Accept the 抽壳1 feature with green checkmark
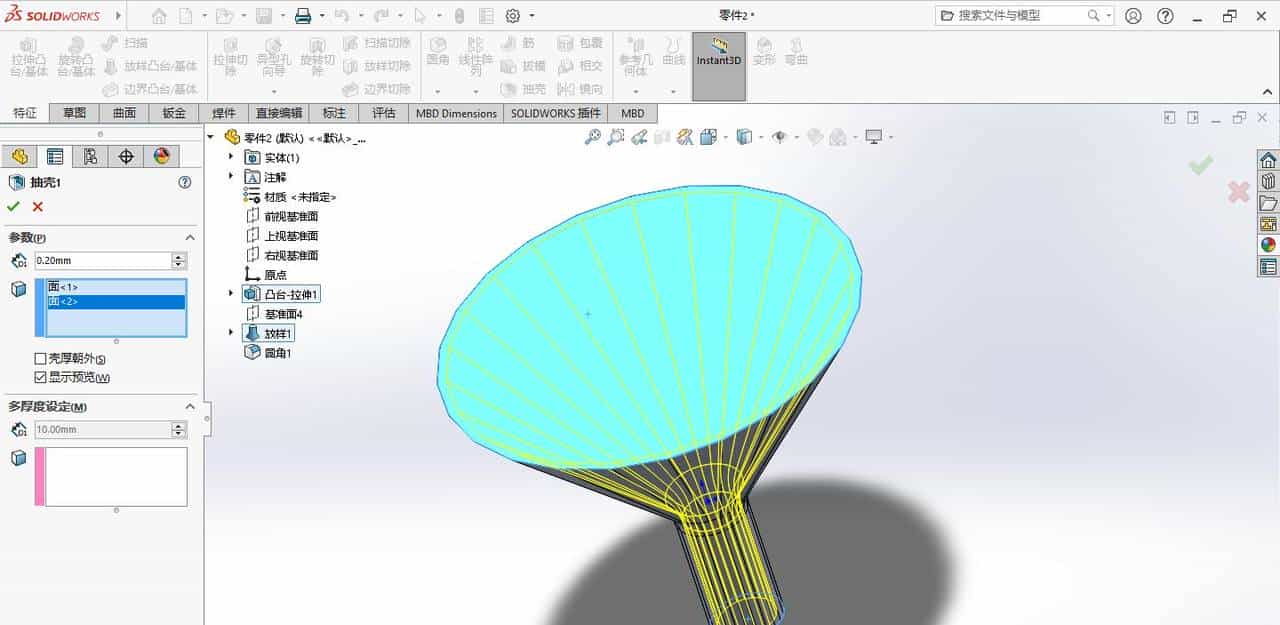The height and width of the screenshot is (625, 1280). click(14, 206)
